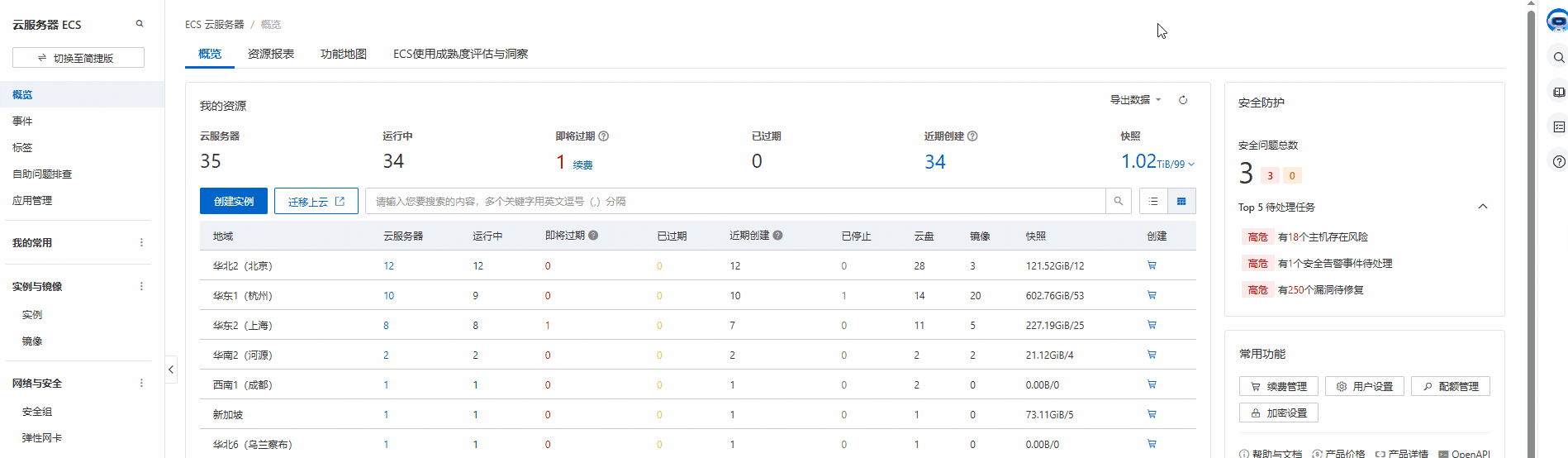This screenshot has width=1568, height=458.
Task: Click the help icon in 即将过期 column header
Action: coord(593,236)
